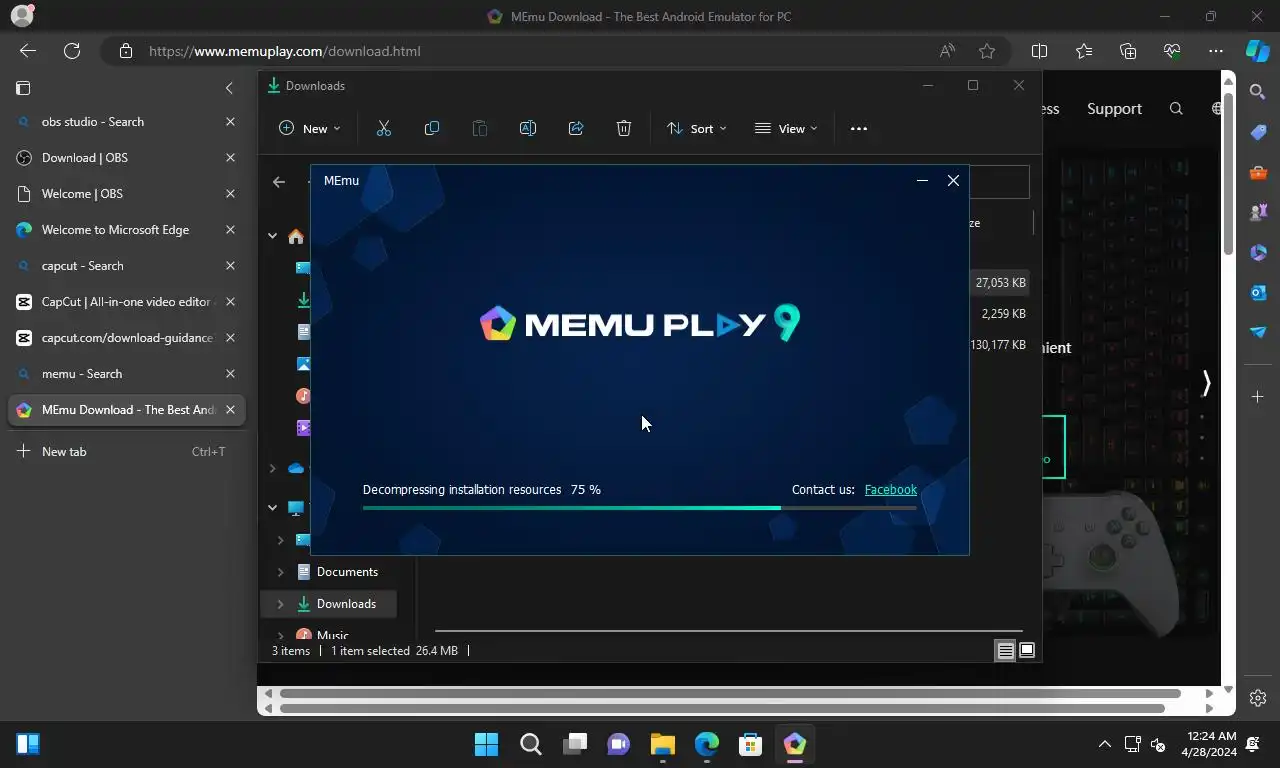This screenshot has width=1280, height=768.
Task: Collapse the vertical tabs pane
Action: tap(229, 88)
